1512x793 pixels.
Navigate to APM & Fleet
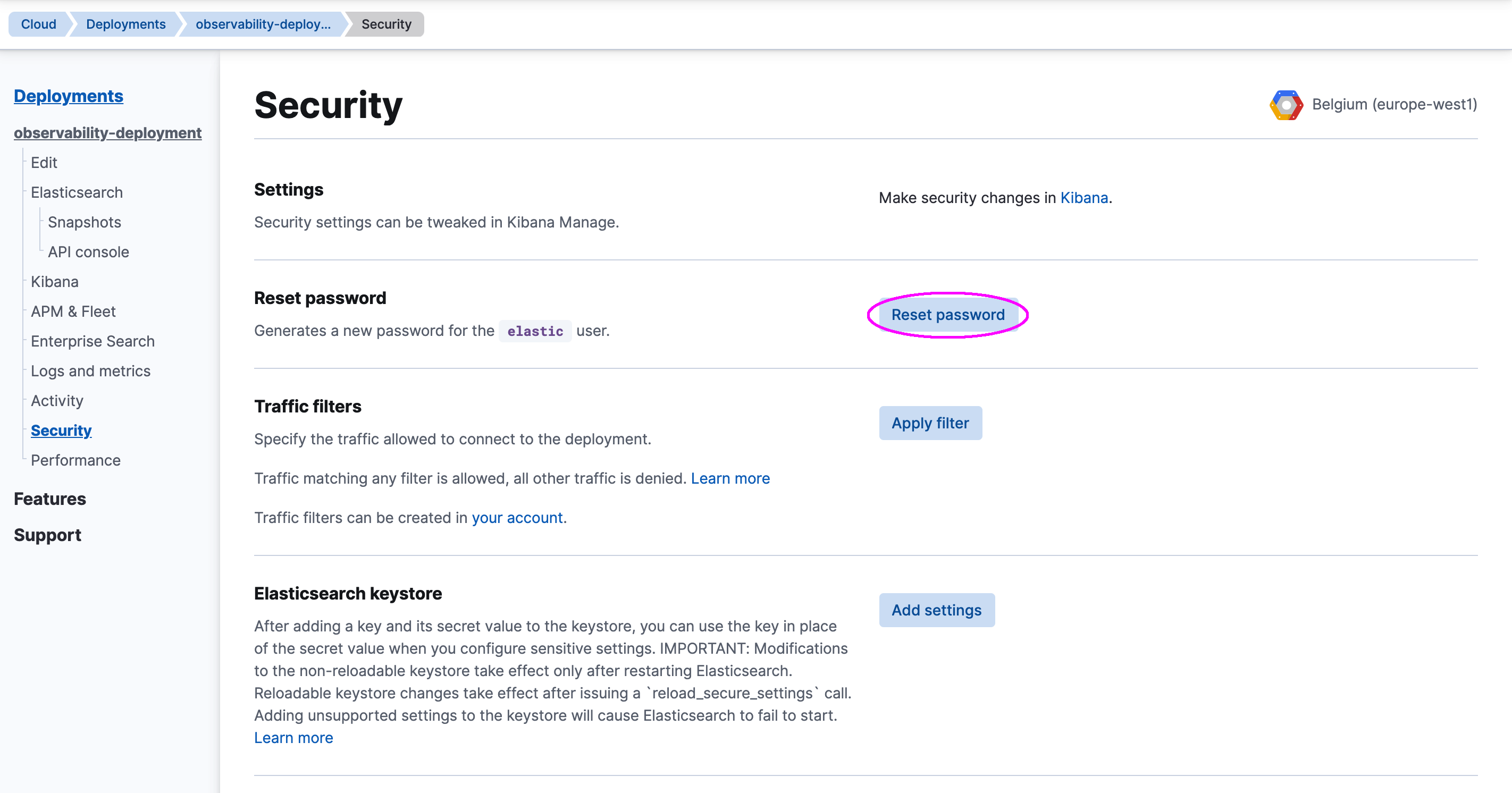(73, 311)
